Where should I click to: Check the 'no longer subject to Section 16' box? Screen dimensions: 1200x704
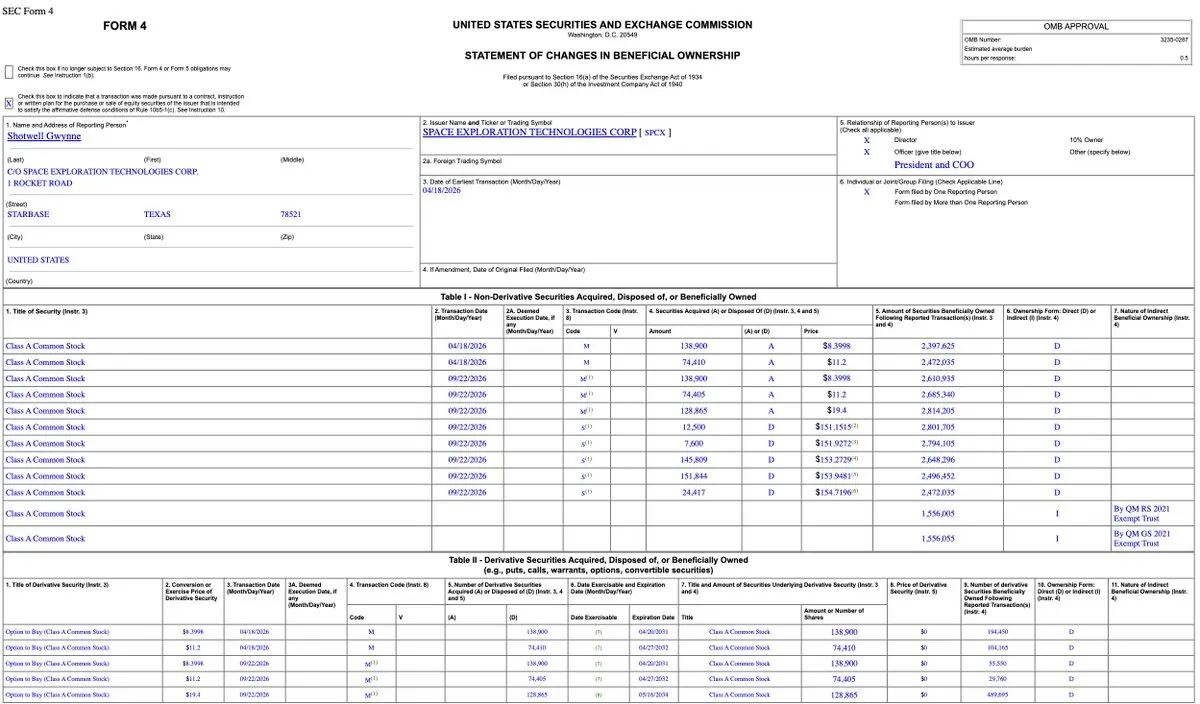coord(9,71)
